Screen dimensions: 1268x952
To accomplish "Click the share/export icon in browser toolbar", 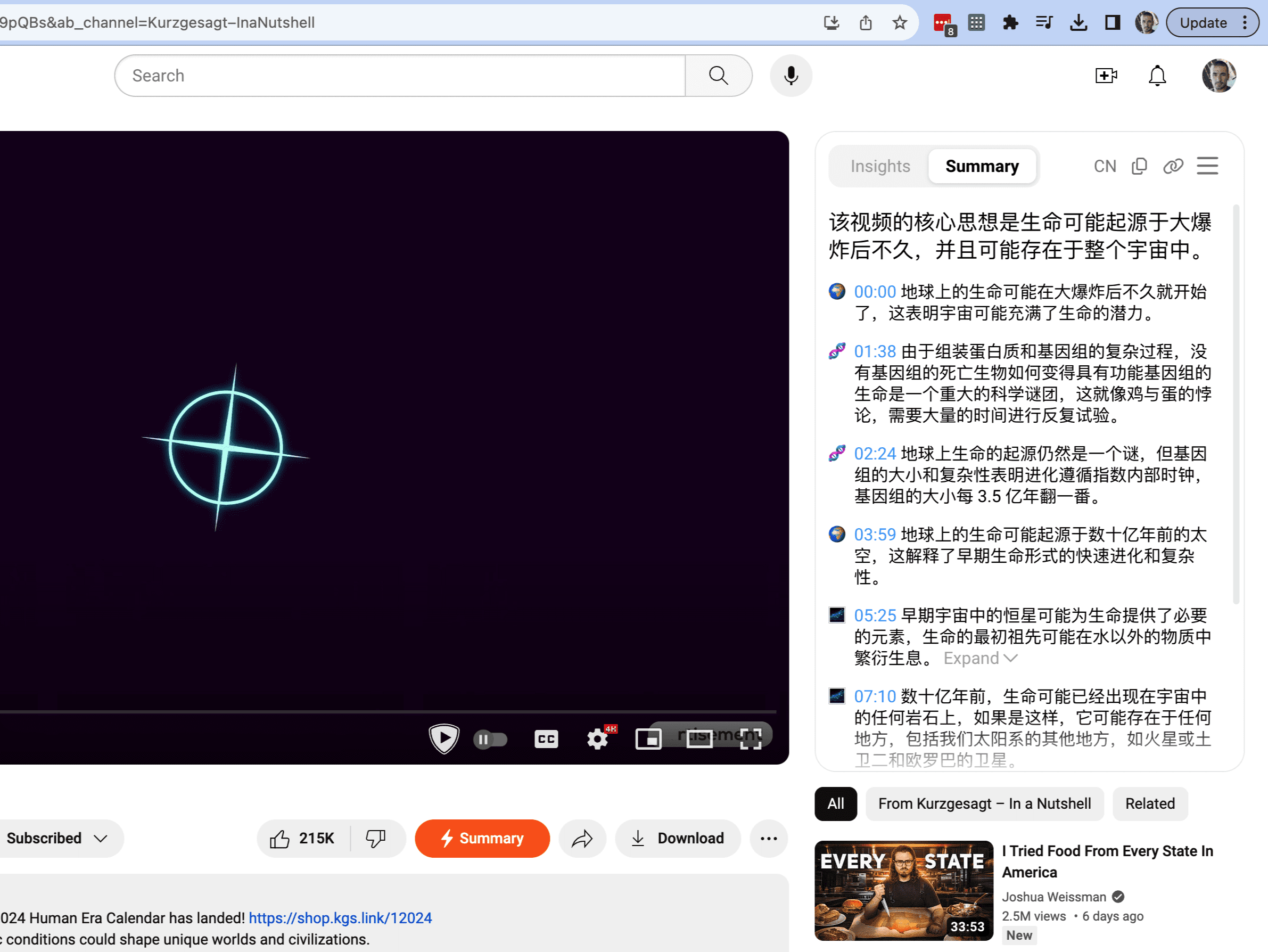I will coord(867,22).
